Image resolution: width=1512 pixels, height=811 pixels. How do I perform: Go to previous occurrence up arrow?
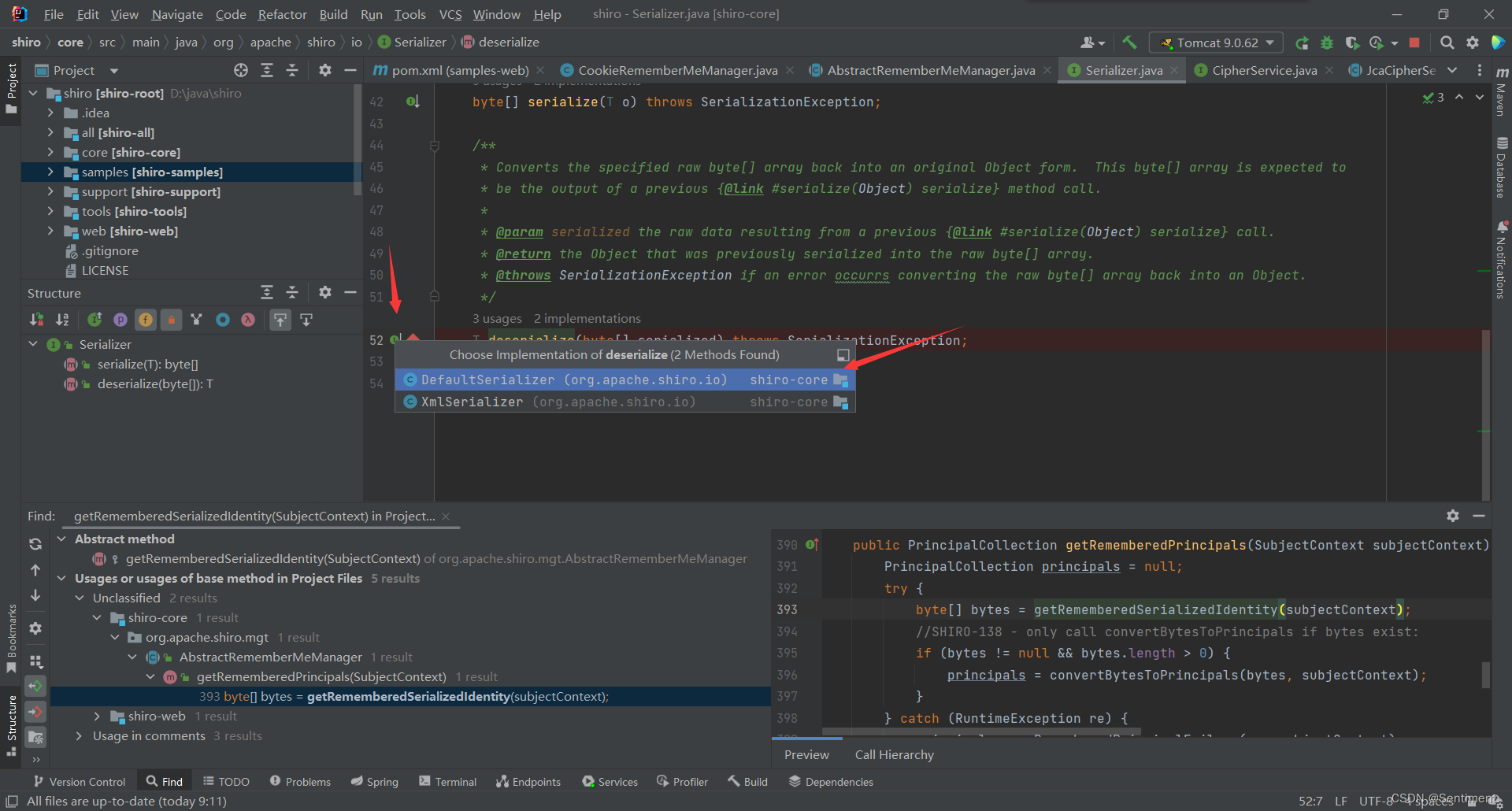tap(35, 570)
